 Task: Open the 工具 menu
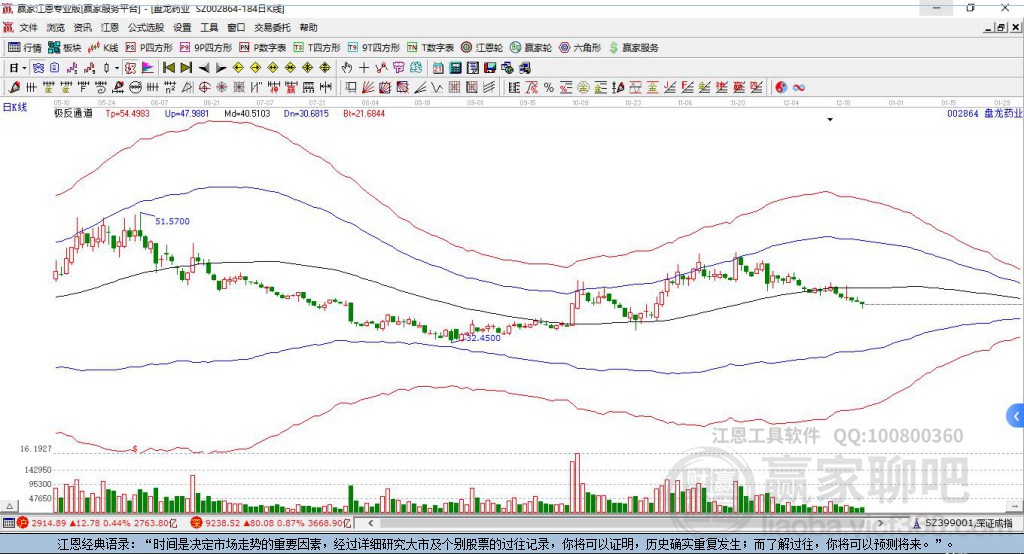(209, 27)
